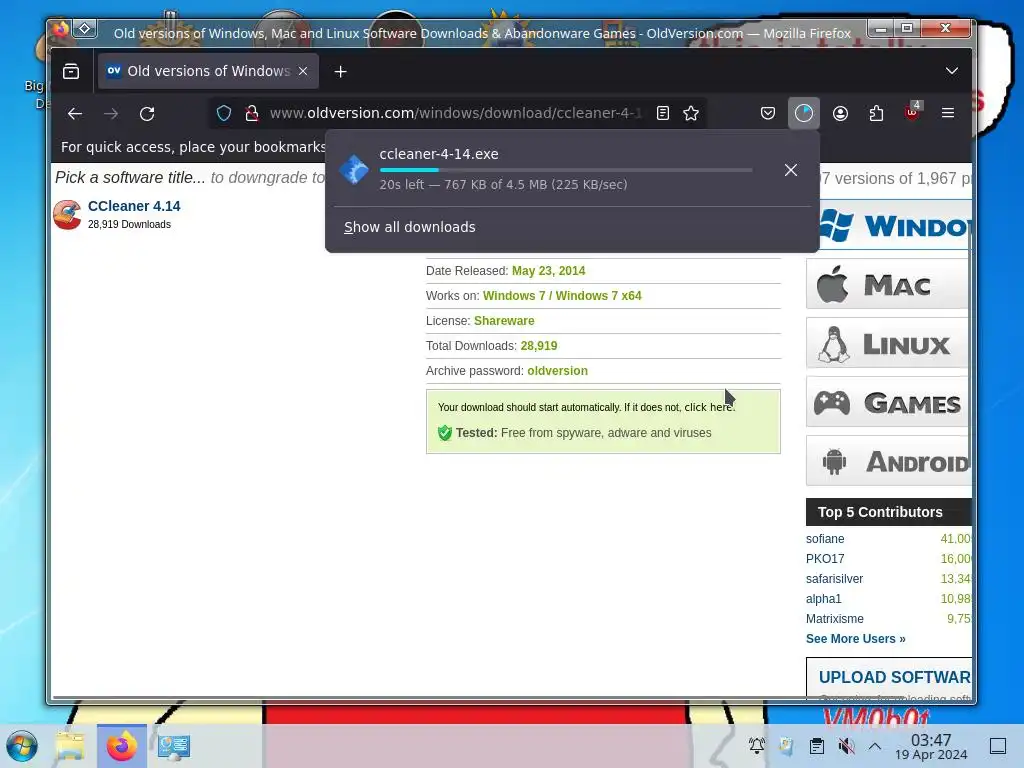Open contributor Matrixisme profile
1024x768 pixels.
tap(835, 619)
